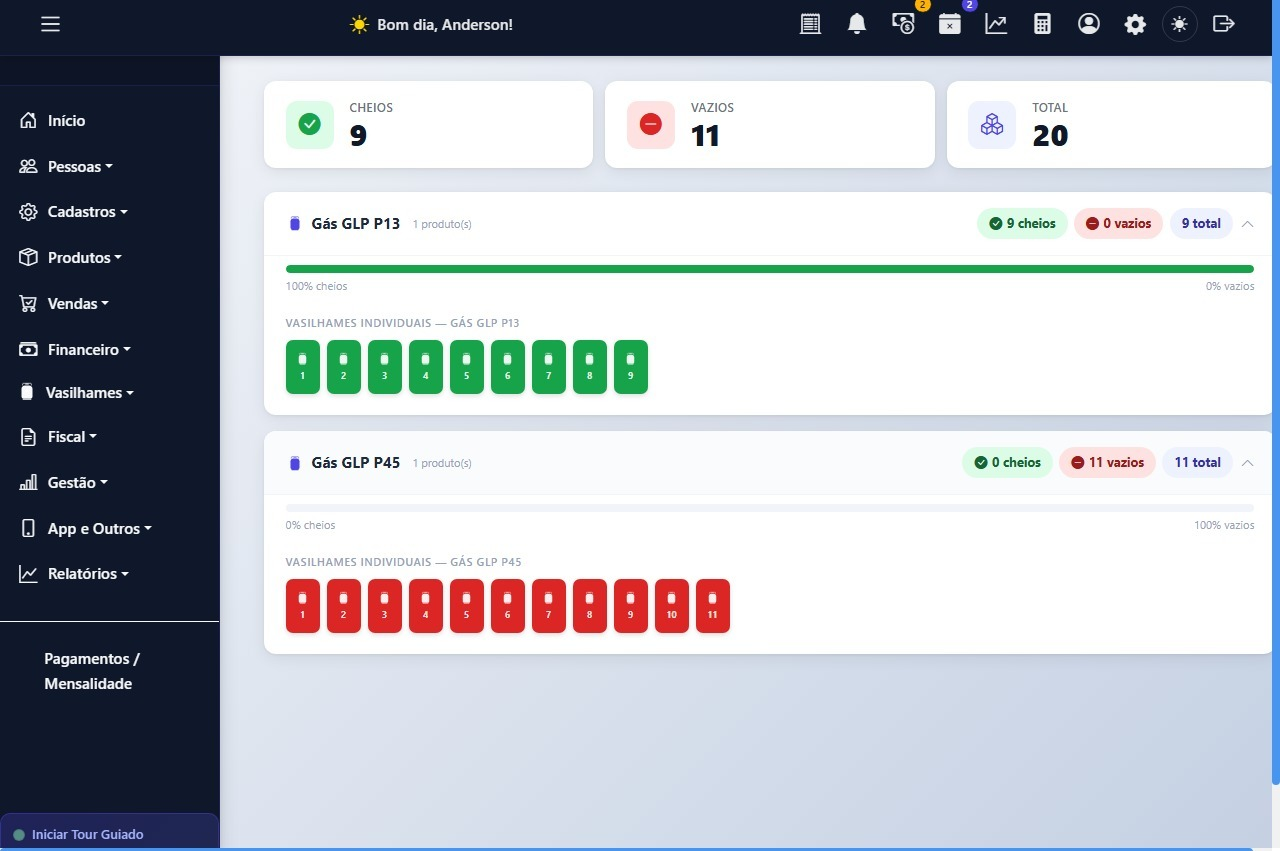View the analytics chart icon in the top bar
Viewport: 1280px width, 851px height.
point(996,23)
